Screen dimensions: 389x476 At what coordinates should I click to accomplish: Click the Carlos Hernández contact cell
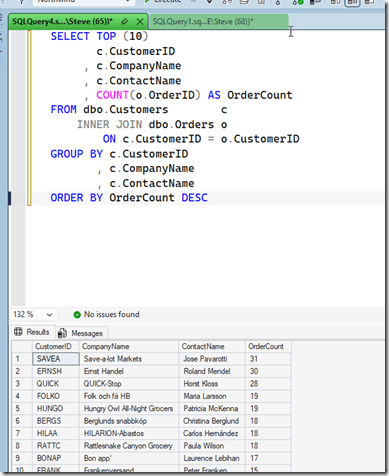coord(212,433)
